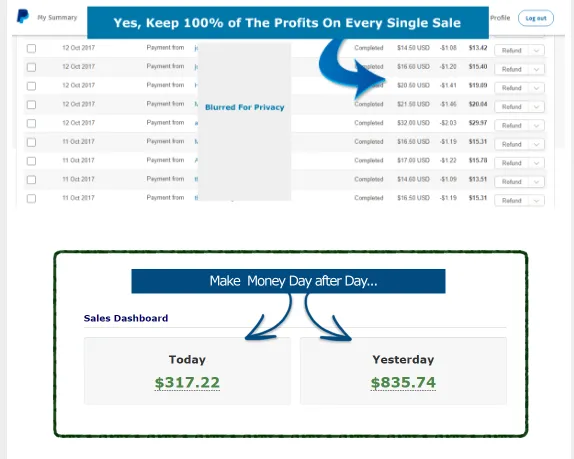The height and width of the screenshot is (459, 574).
Task: Click the Yesterday sales amount $835.74
Action: pos(403,383)
